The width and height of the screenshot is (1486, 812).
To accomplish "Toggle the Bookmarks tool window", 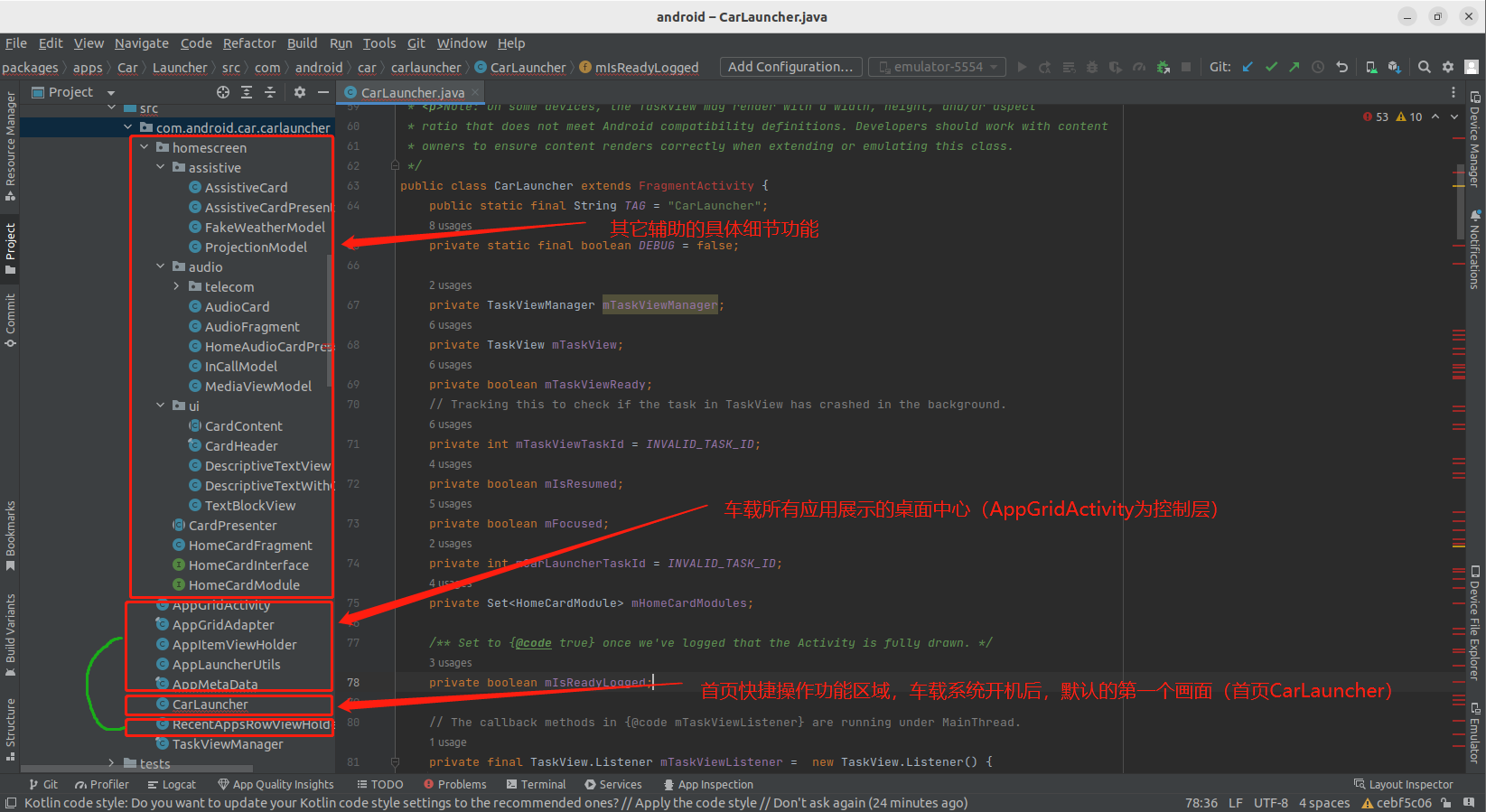I will click(x=10, y=537).
